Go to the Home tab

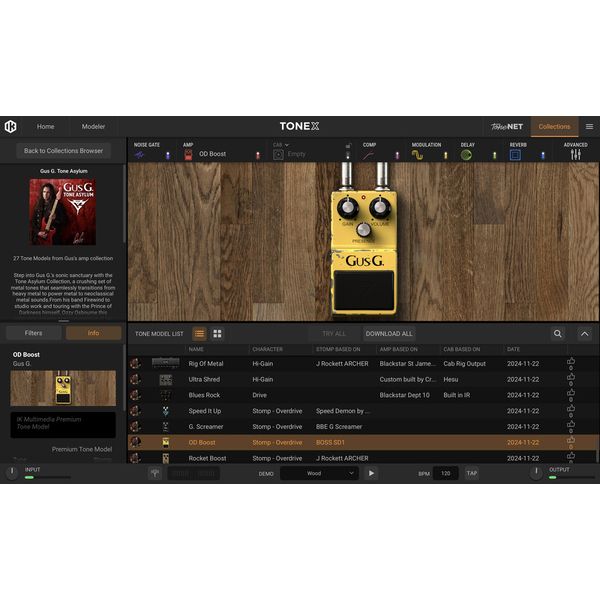[x=46, y=127]
